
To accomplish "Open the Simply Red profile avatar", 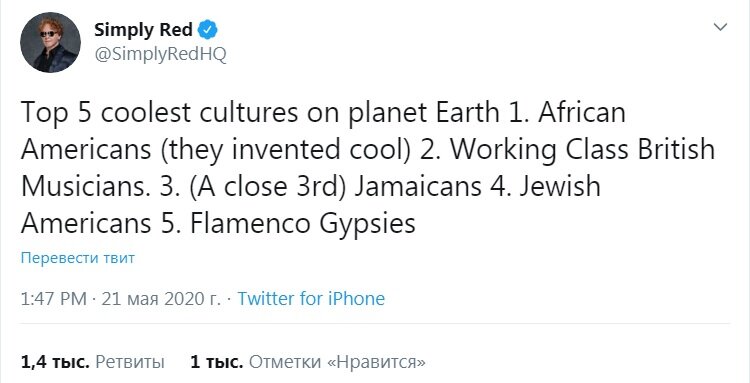I will 50,43.
